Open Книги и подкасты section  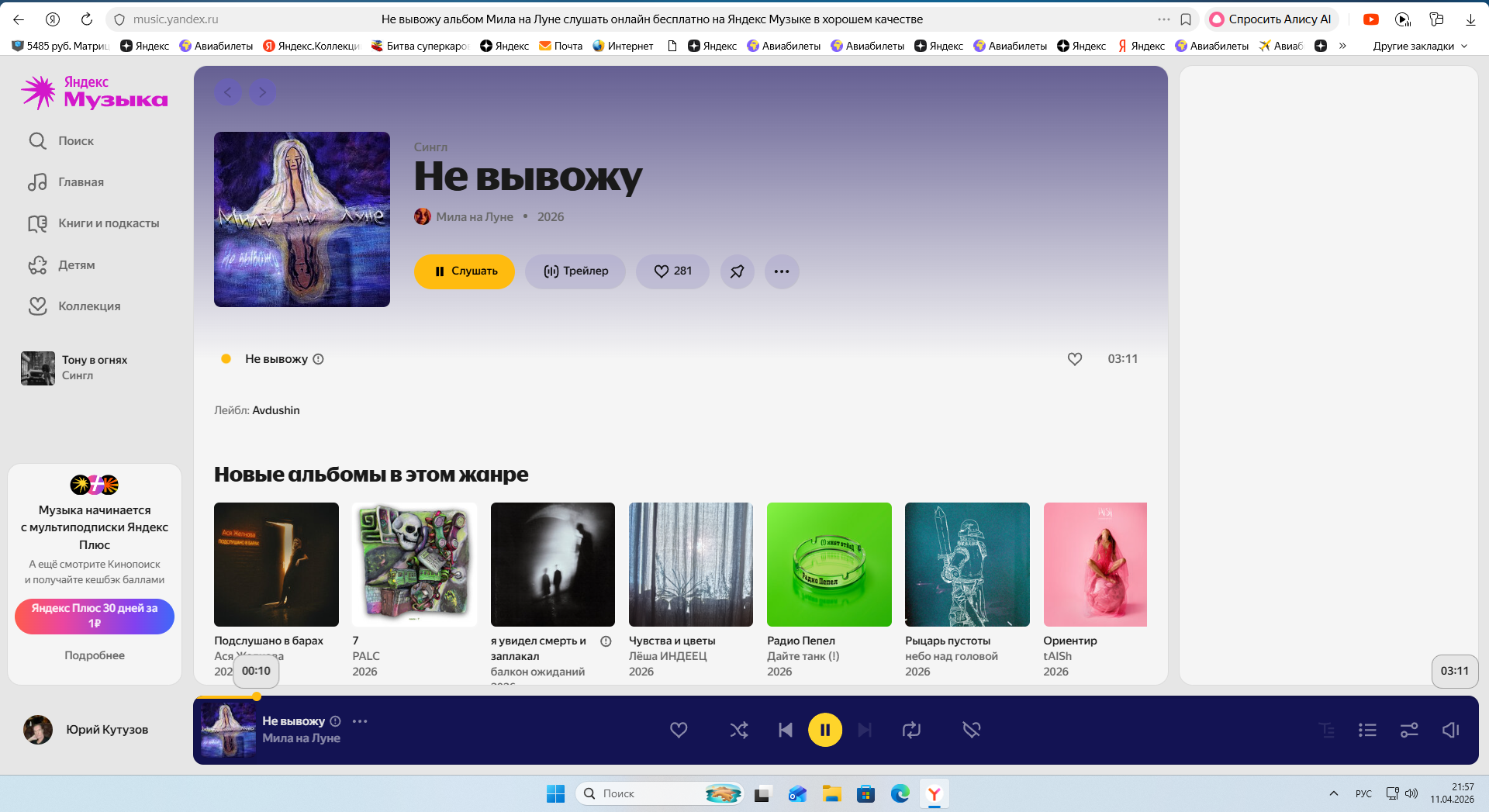coord(94,223)
